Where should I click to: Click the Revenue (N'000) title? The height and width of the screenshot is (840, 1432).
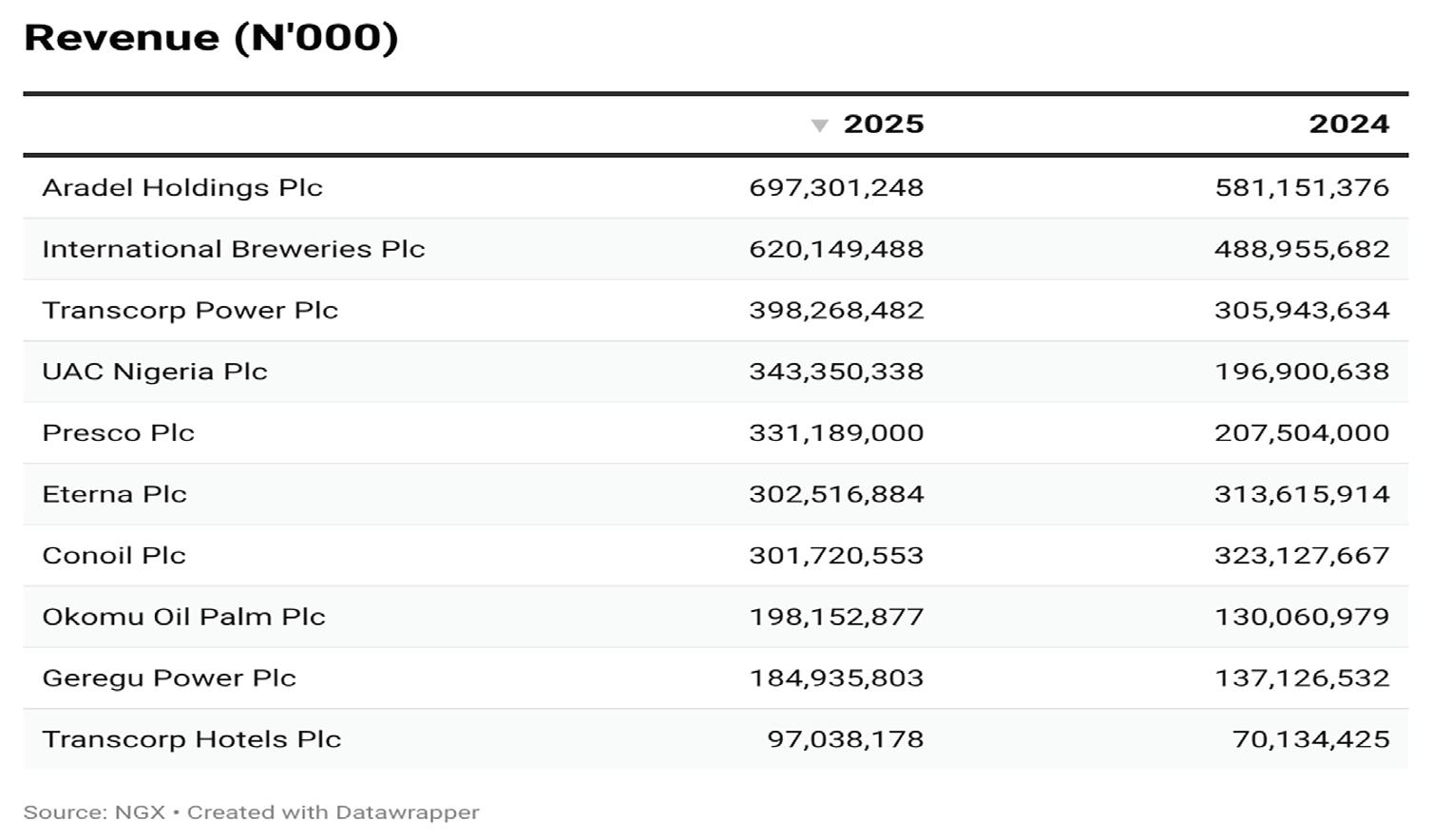point(211,38)
